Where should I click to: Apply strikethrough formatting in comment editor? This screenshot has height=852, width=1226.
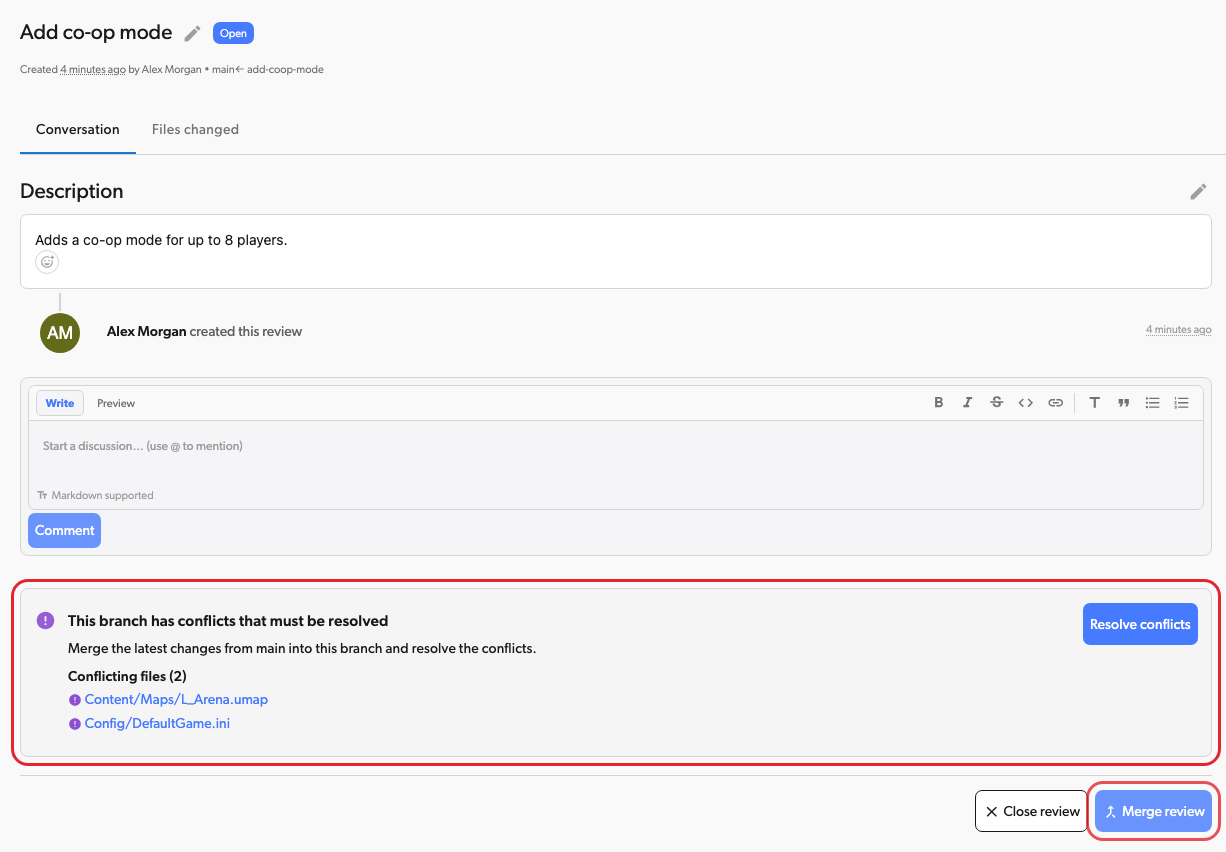click(x=996, y=403)
